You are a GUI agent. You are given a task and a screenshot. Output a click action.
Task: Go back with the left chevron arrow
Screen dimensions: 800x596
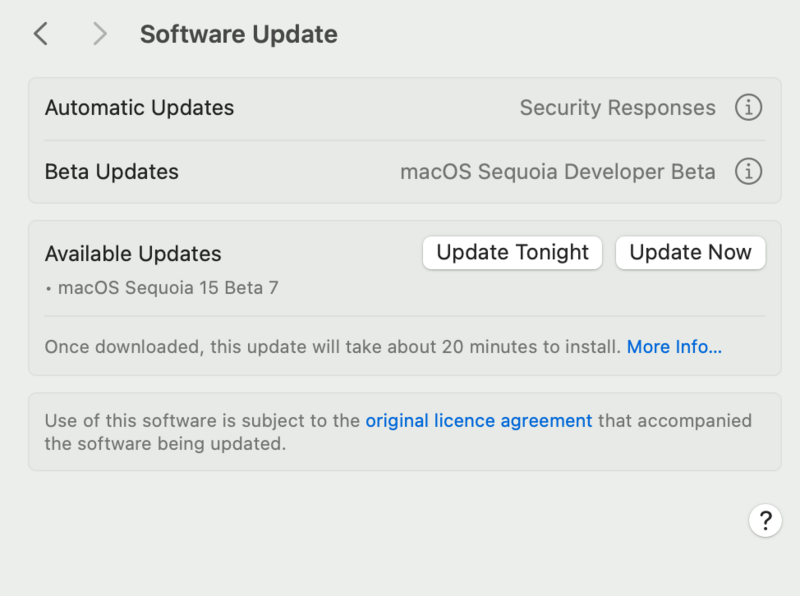click(x=40, y=34)
